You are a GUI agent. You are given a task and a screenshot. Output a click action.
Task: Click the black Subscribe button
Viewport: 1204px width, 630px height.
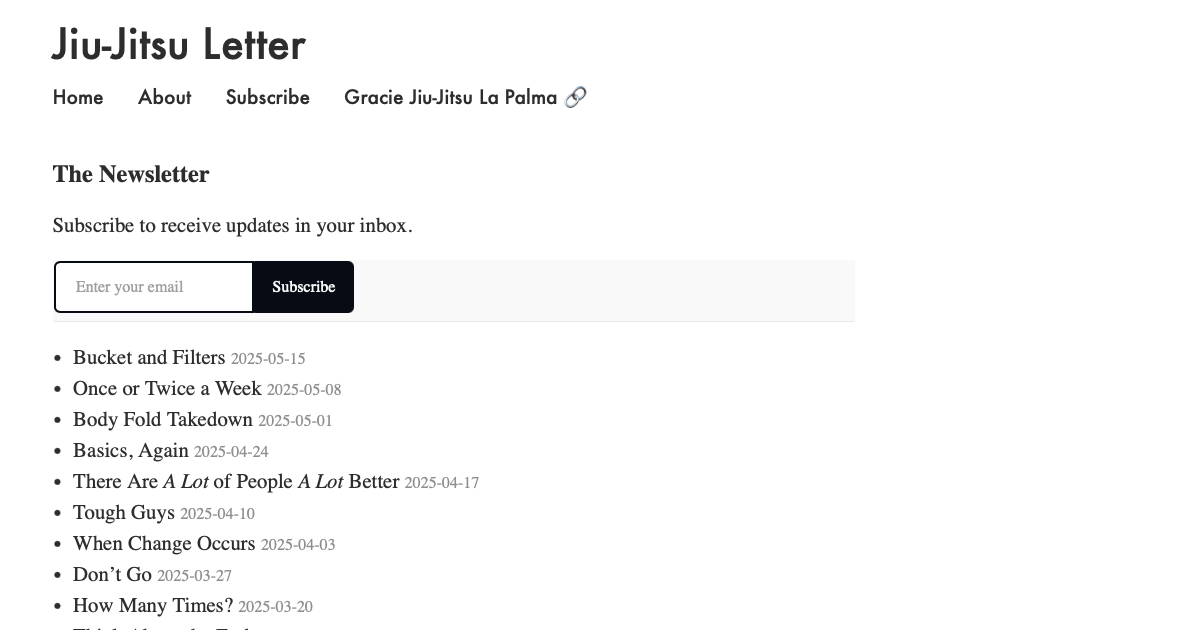coord(303,287)
